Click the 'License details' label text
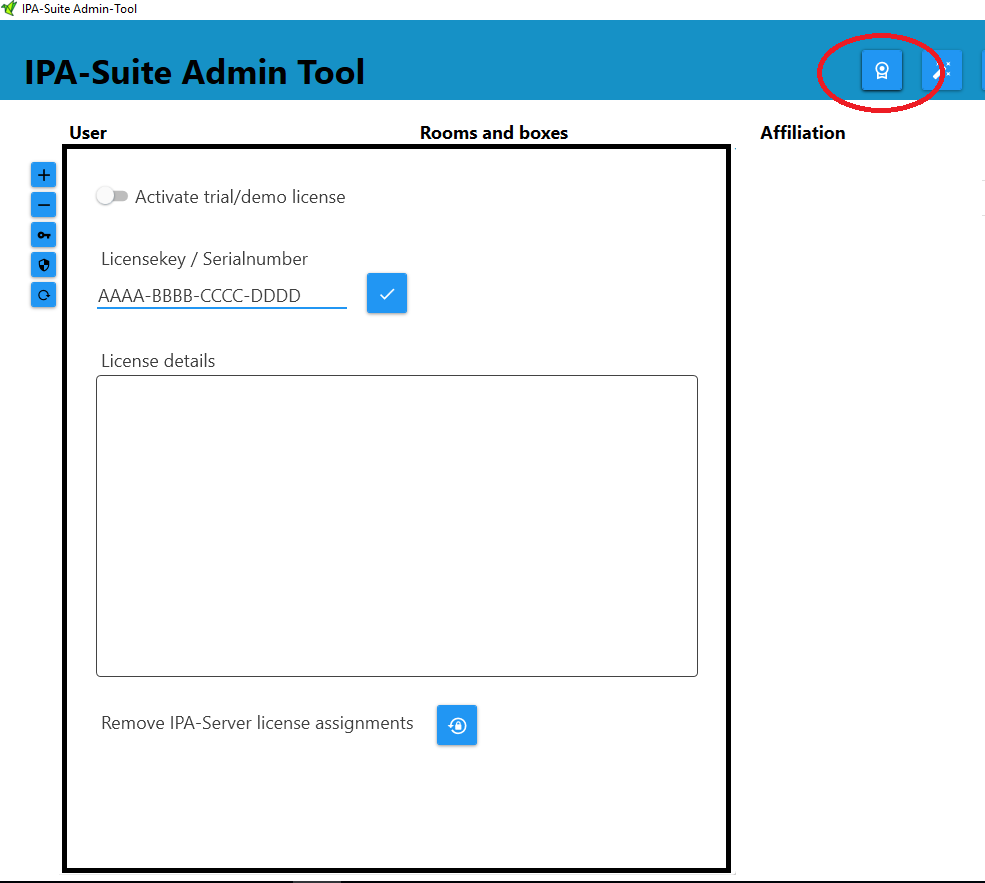Screen dimensions: 985x883 158,361
